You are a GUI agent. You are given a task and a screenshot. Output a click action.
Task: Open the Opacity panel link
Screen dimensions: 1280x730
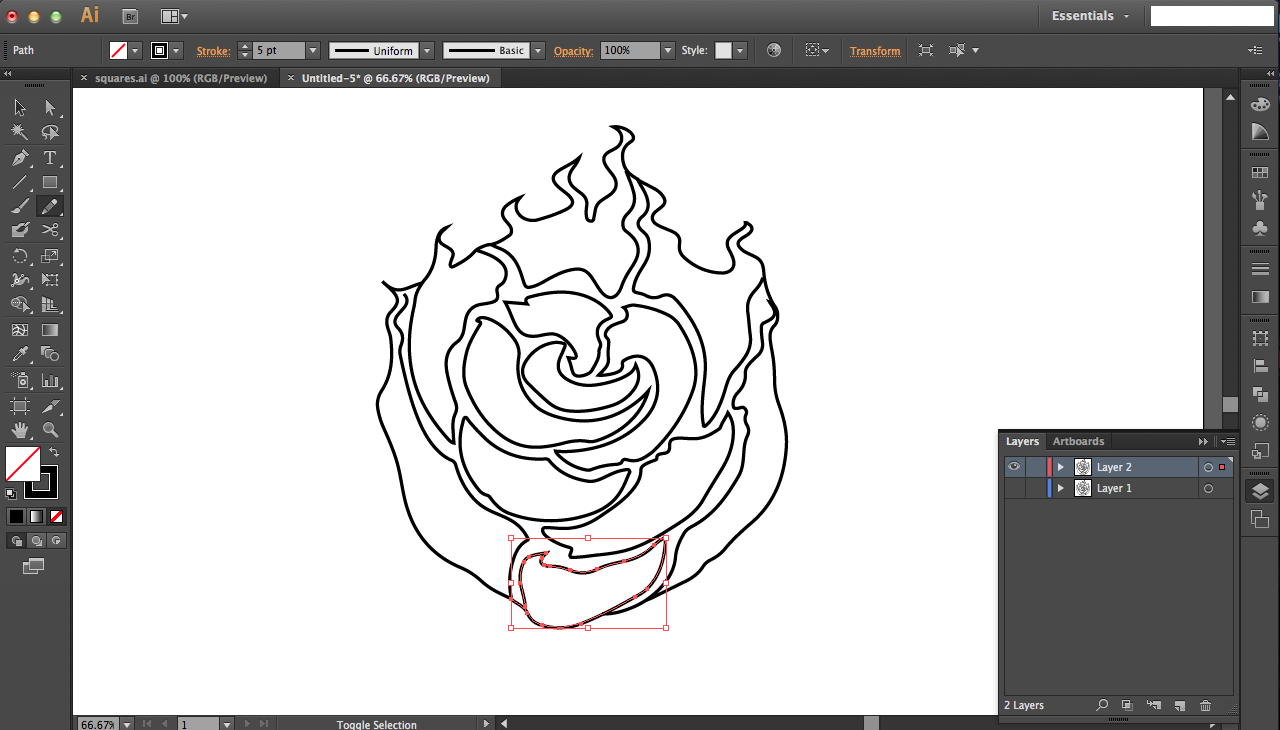click(573, 50)
